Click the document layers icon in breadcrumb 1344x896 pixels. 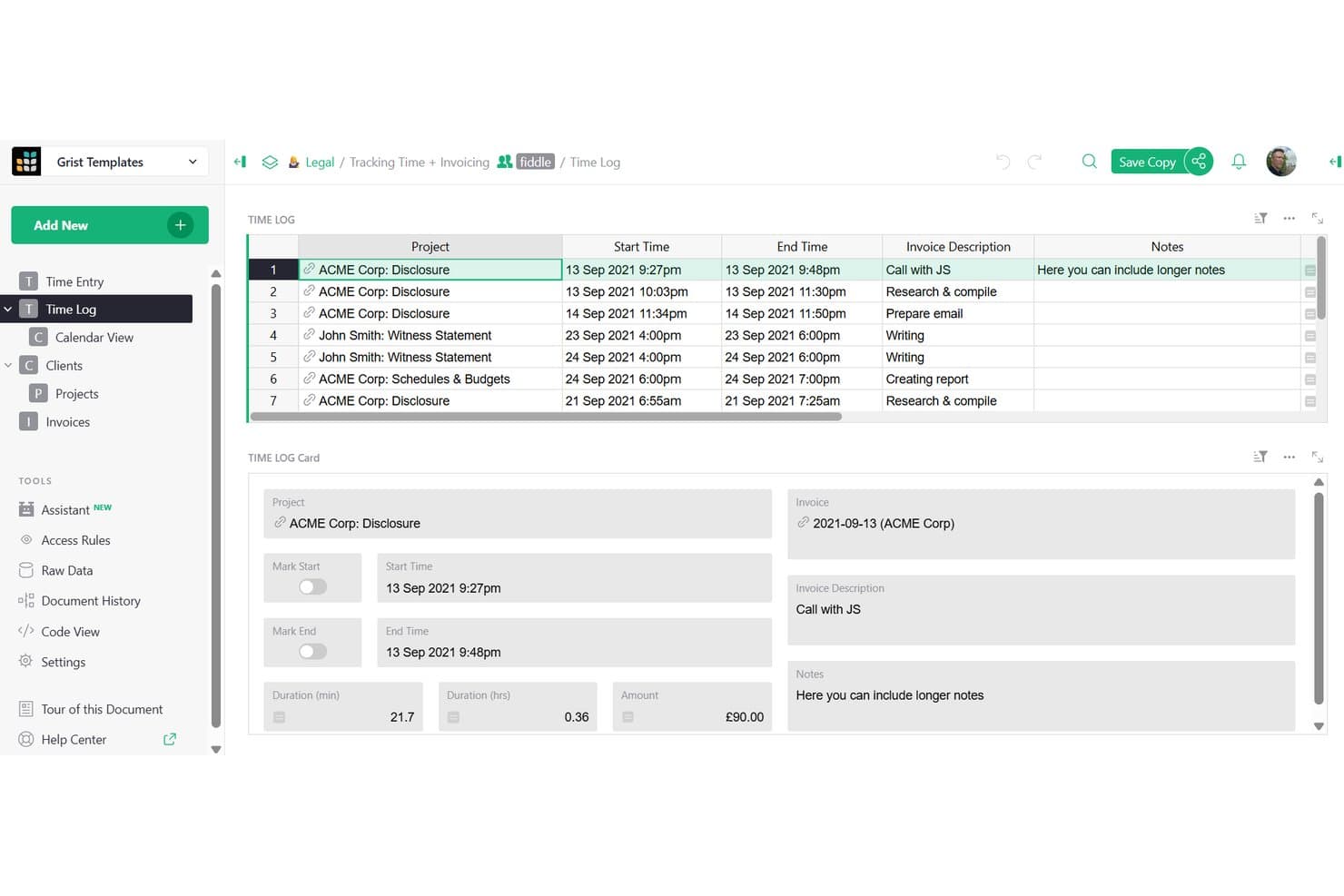tap(270, 162)
